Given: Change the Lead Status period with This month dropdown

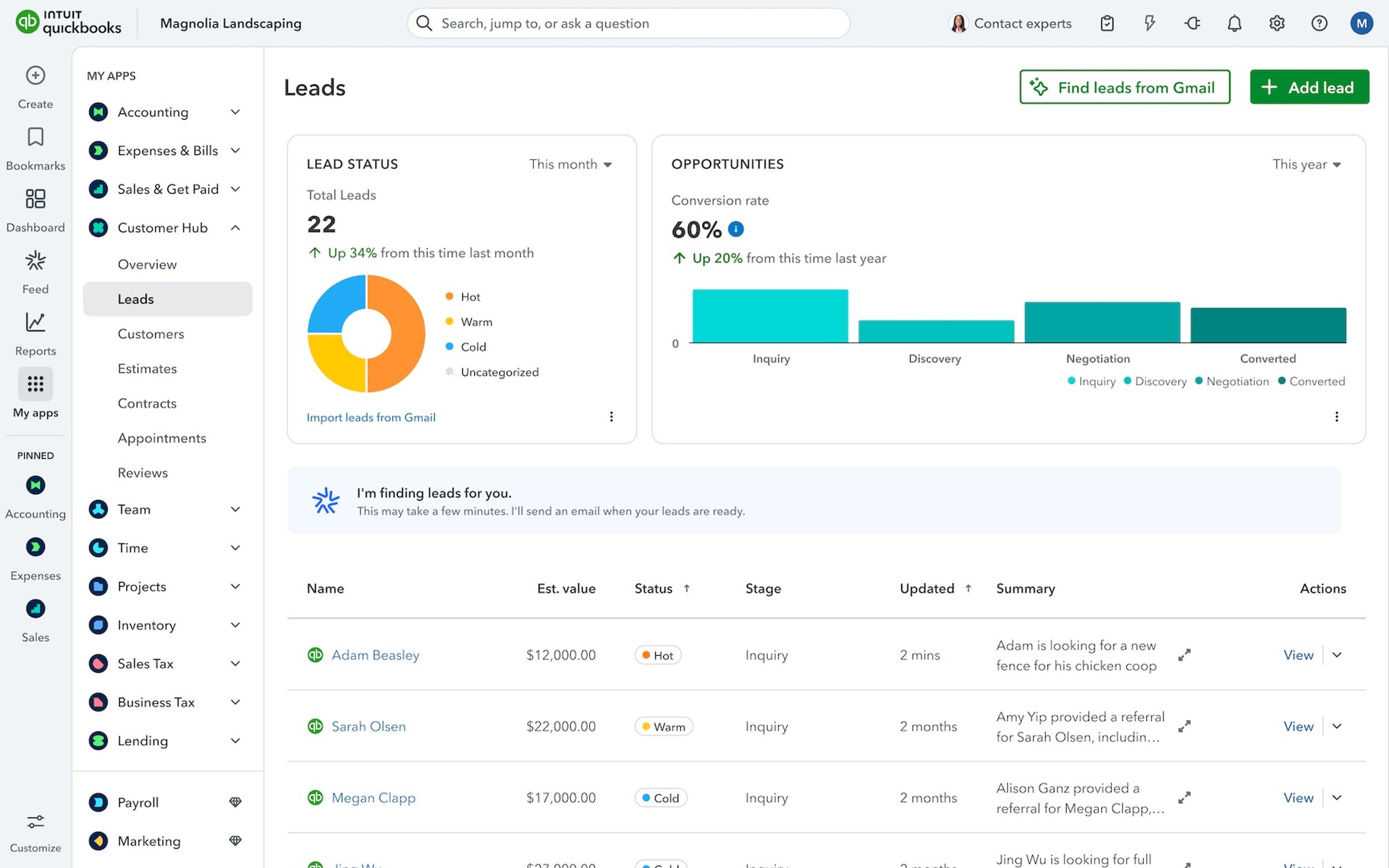Looking at the screenshot, I should pos(571,164).
